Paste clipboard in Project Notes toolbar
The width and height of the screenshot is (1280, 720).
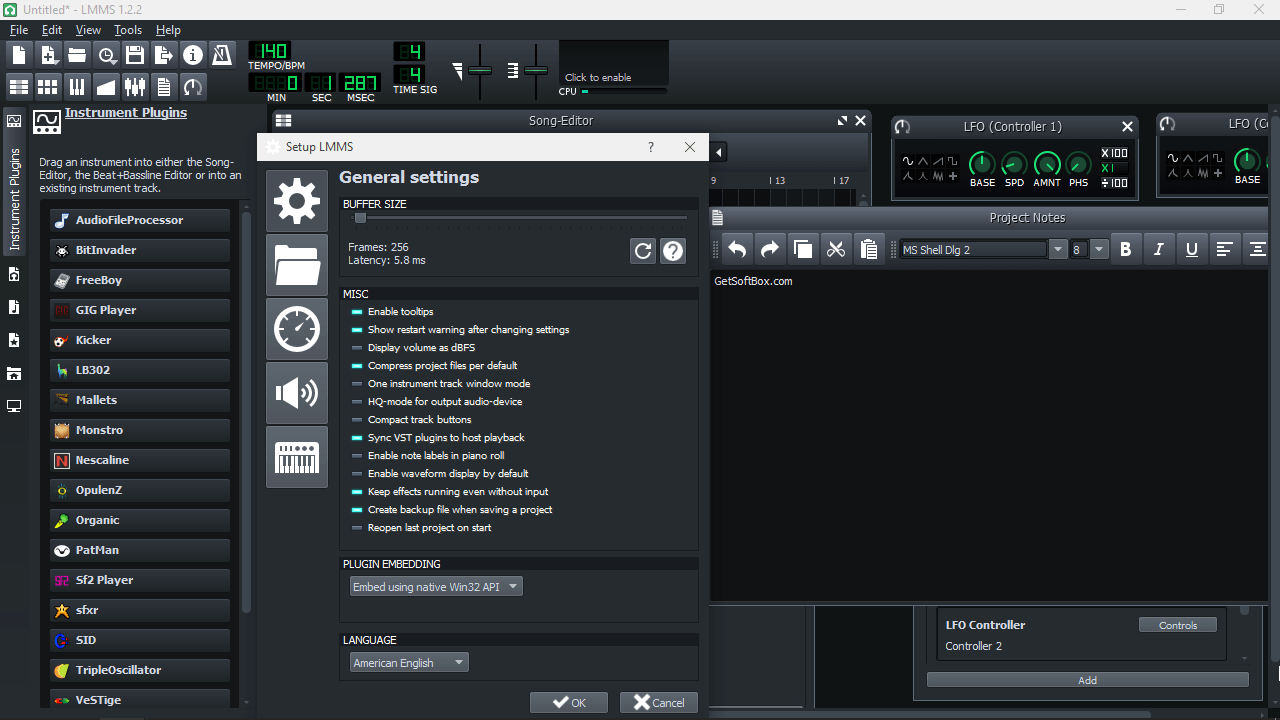tap(869, 249)
